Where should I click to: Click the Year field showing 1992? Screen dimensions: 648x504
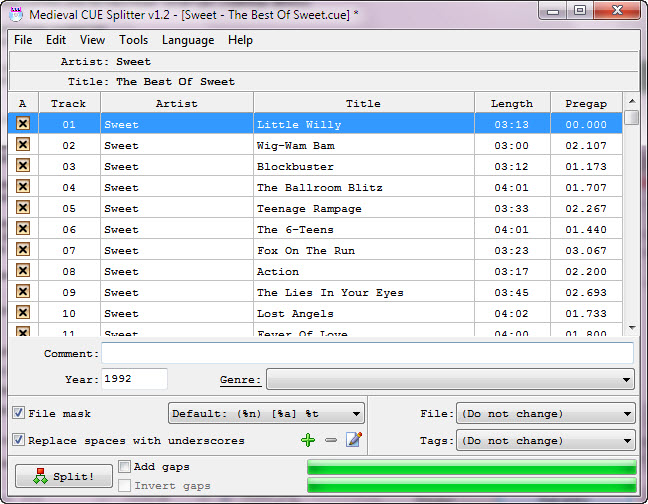[x=134, y=379]
